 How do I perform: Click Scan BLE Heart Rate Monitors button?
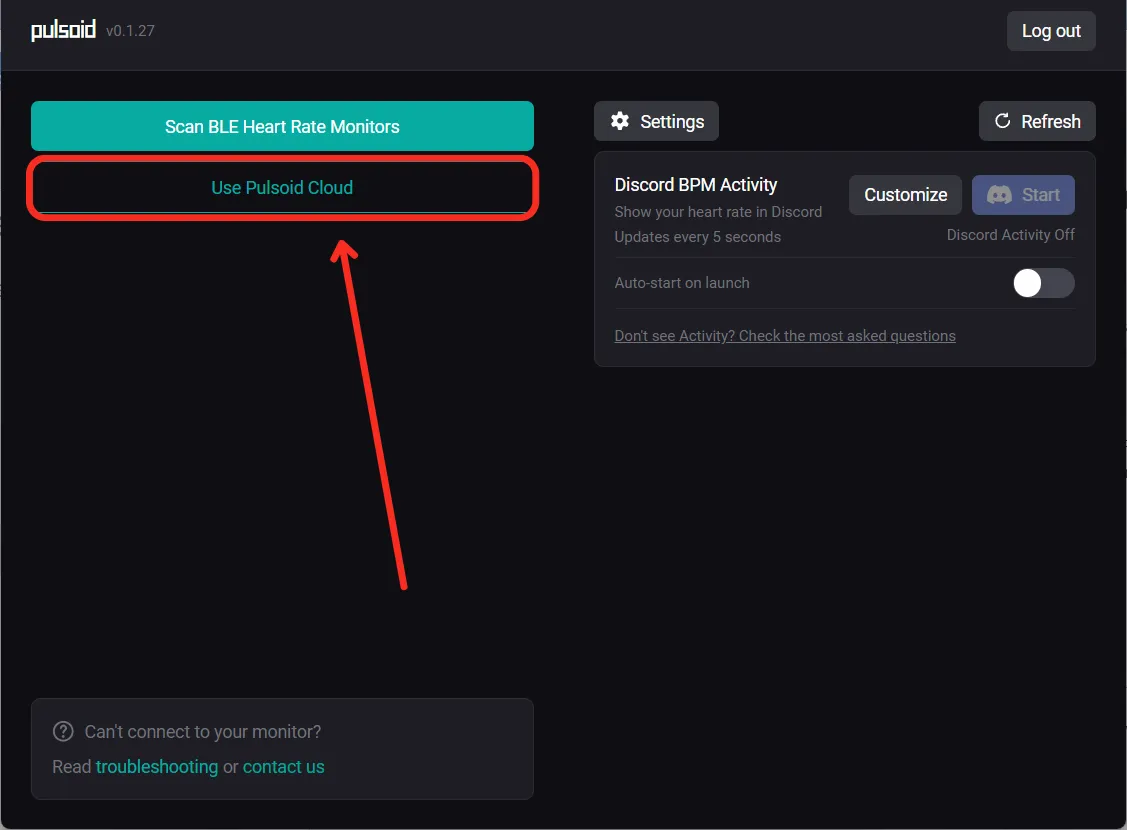click(x=282, y=126)
